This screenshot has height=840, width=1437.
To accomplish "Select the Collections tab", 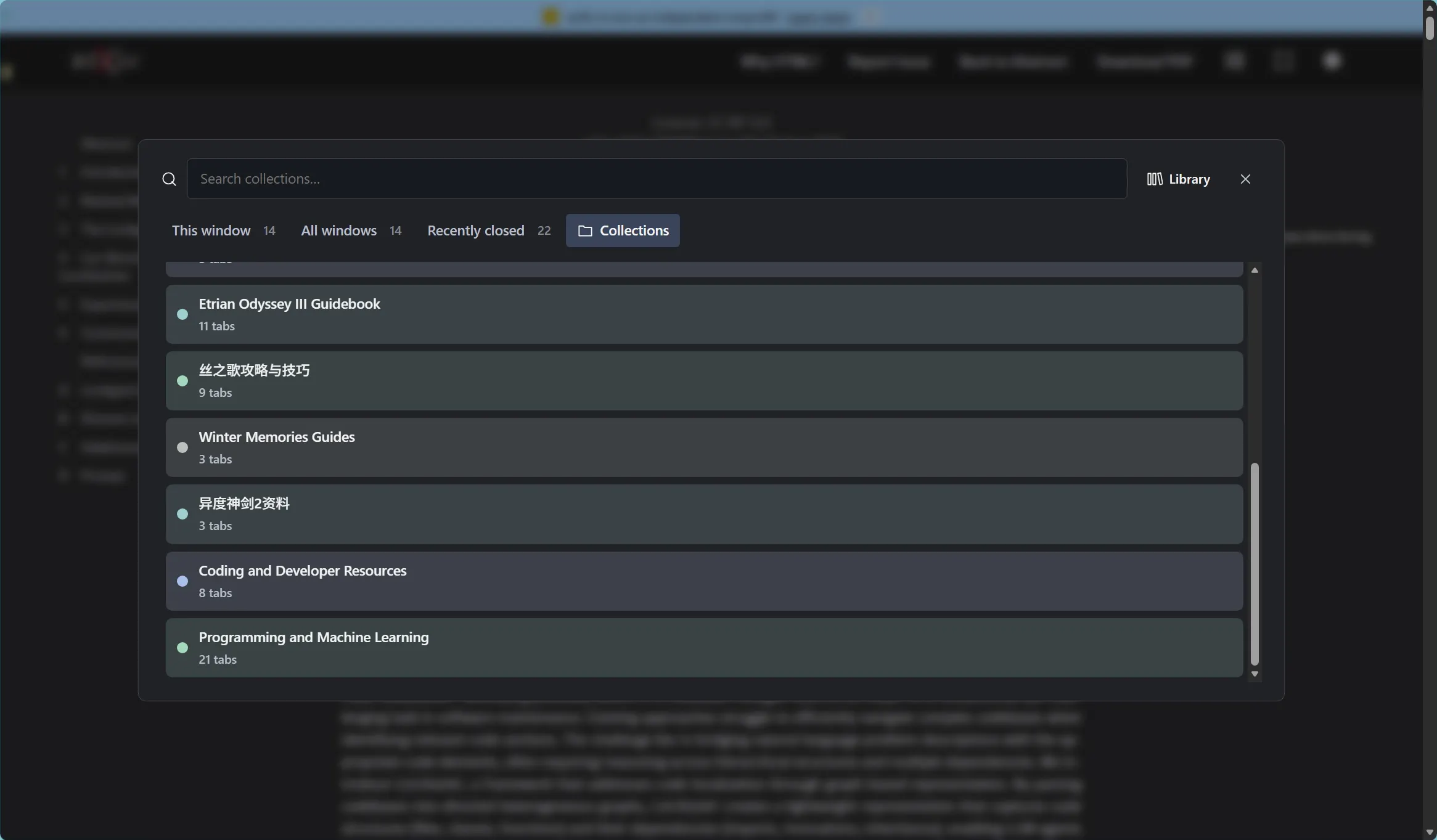I will 623,230.
